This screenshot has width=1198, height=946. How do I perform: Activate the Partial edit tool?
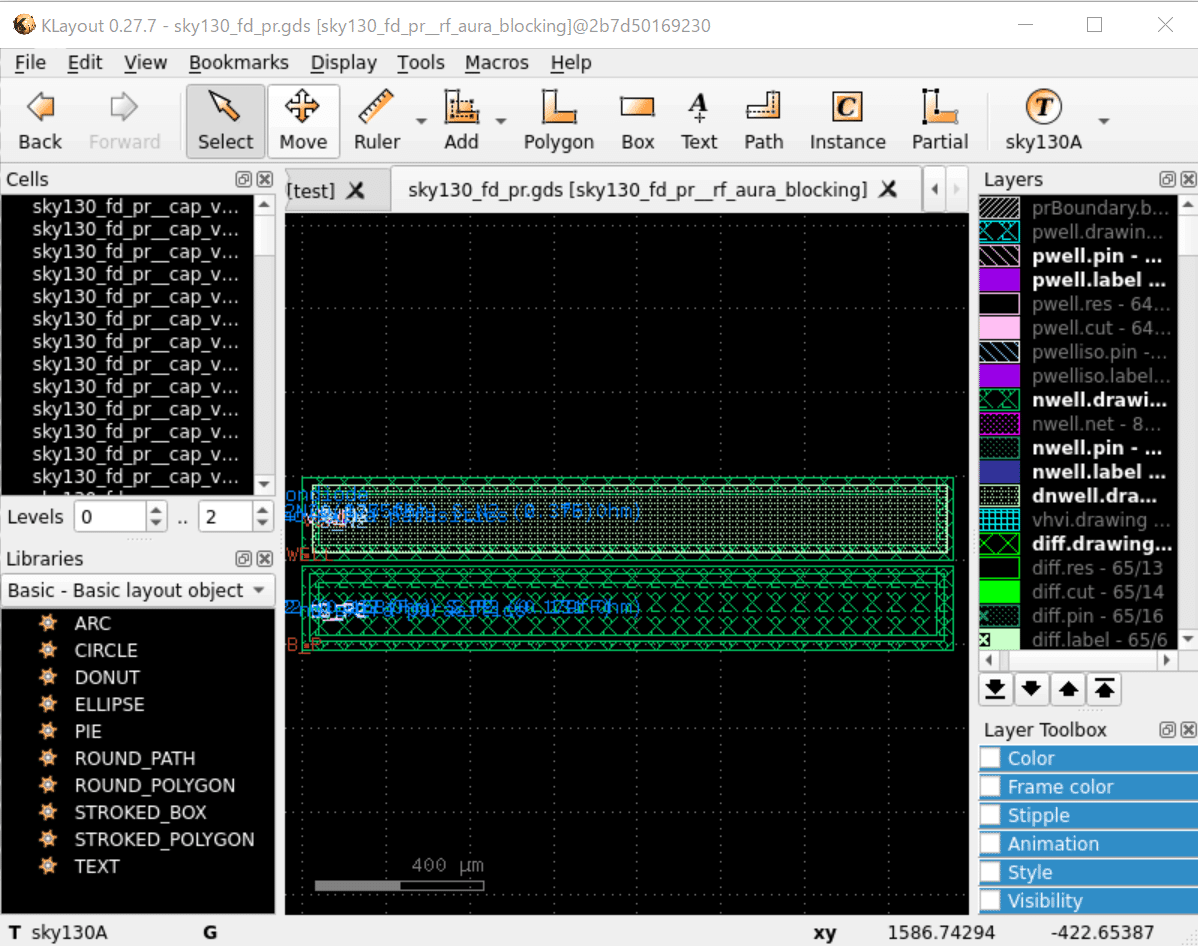pyautogui.click(x=939, y=121)
